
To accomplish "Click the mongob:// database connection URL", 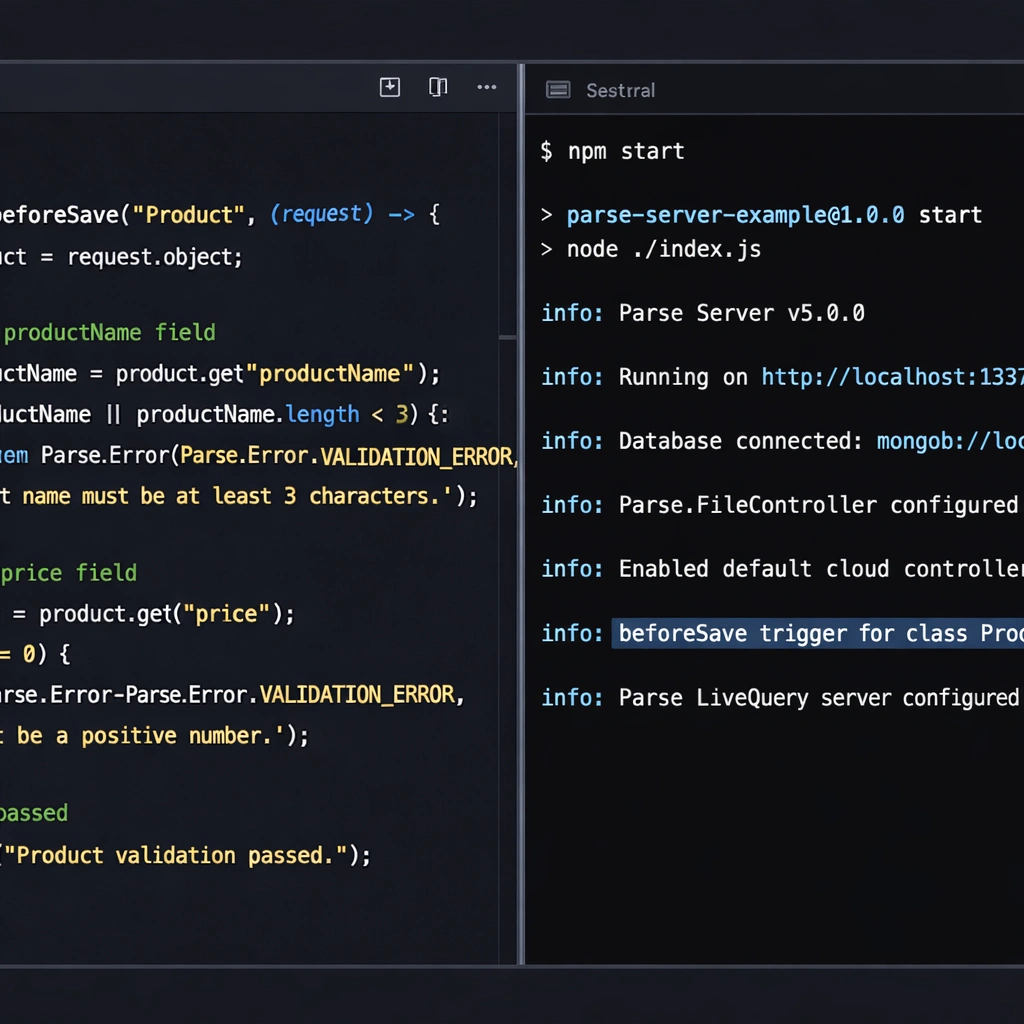I will [x=949, y=441].
